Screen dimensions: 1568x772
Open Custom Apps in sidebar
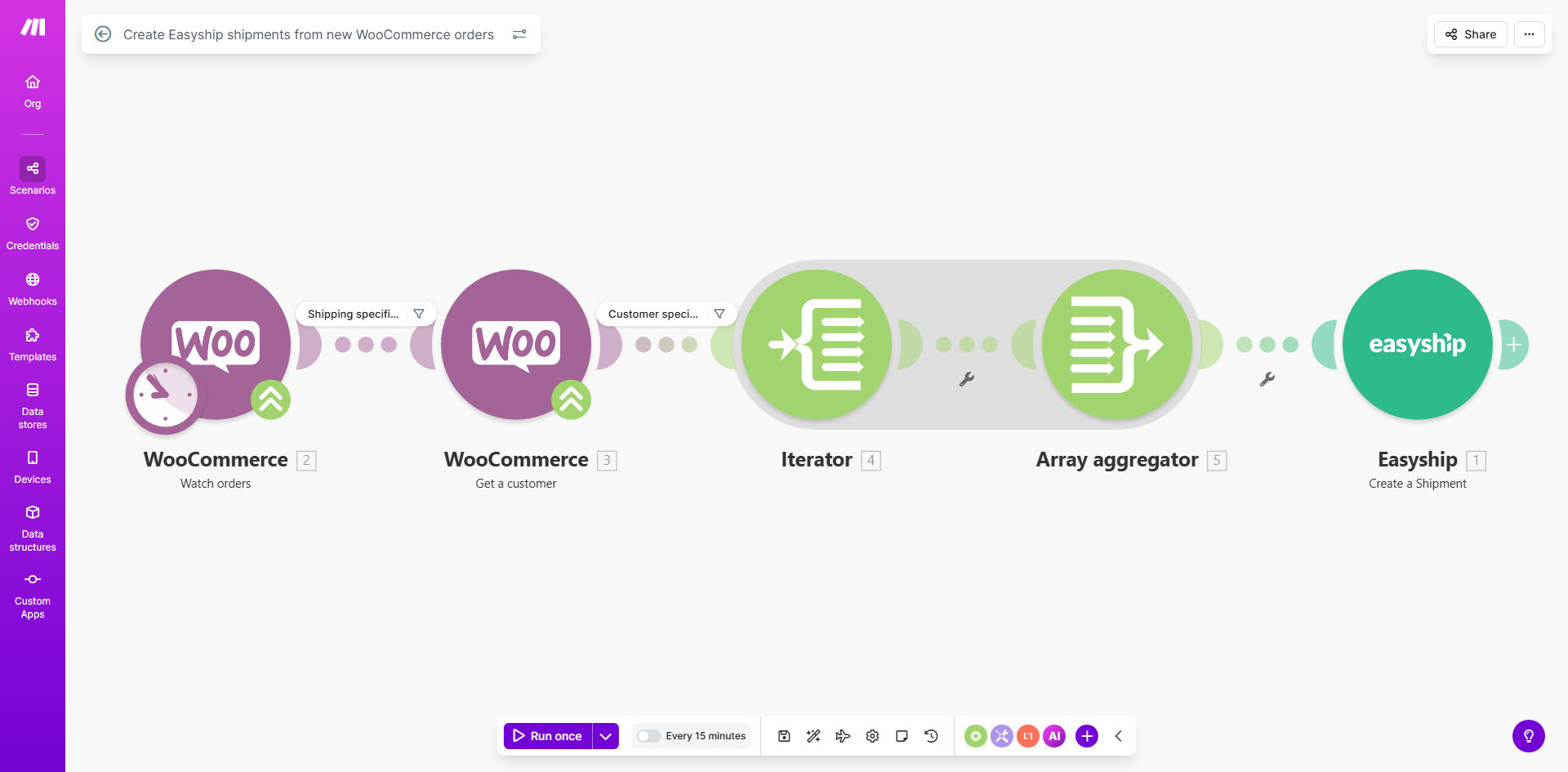[x=33, y=596]
